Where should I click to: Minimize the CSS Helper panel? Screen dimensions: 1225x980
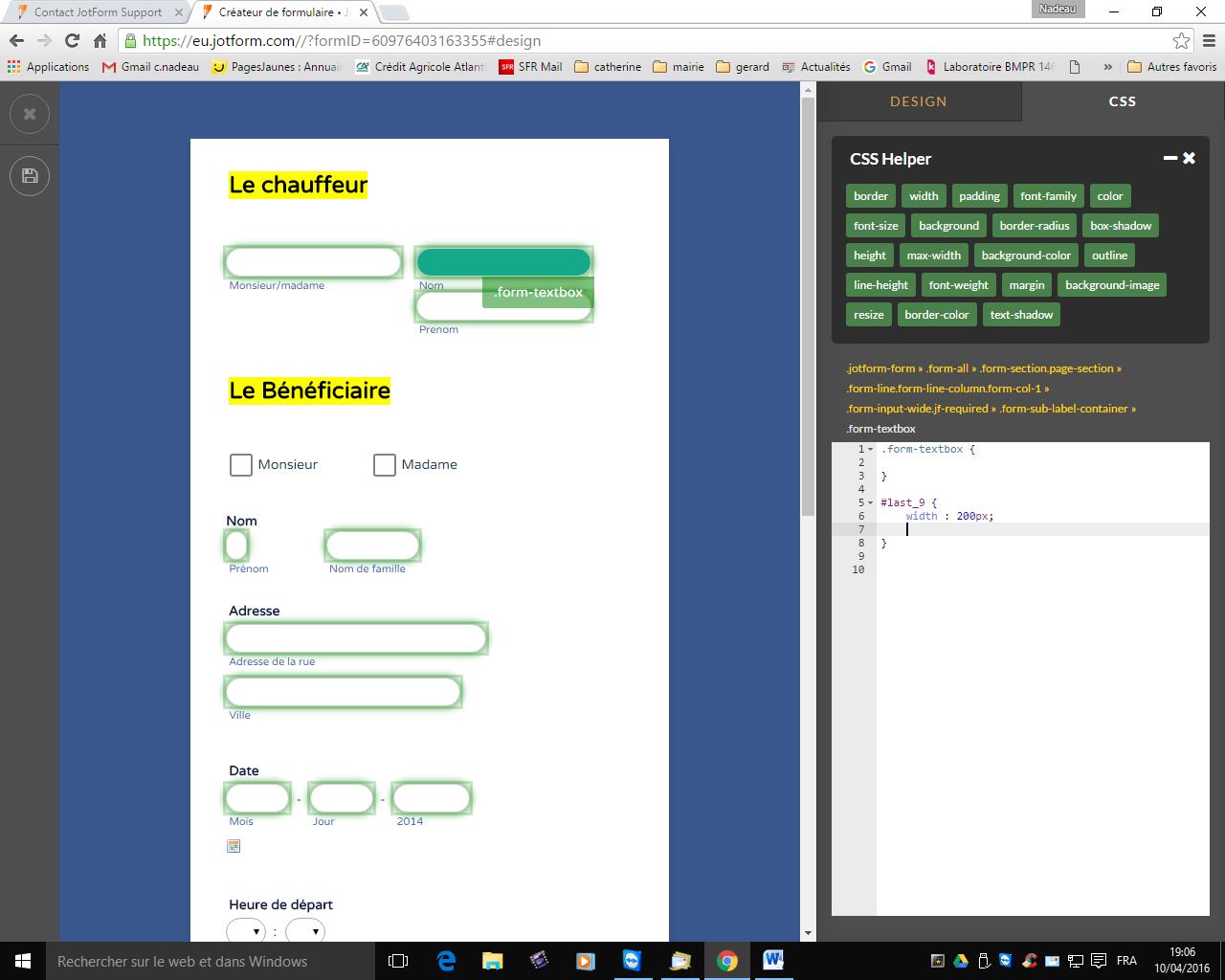click(1169, 158)
